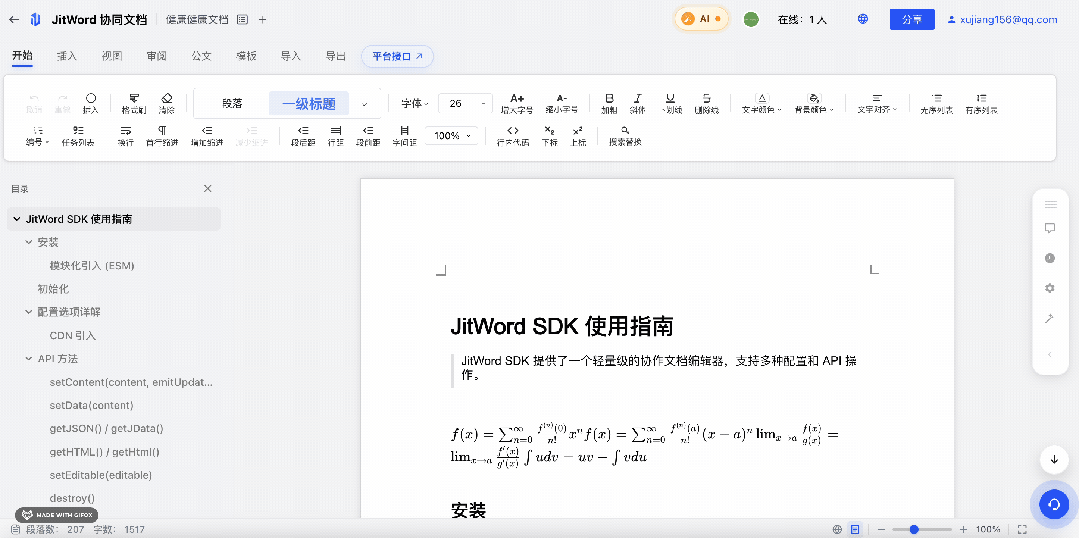Toggle the 任务列表 task list
Image resolution: width=1079 pixels, height=538 pixels.
pyautogui.click(x=78, y=136)
